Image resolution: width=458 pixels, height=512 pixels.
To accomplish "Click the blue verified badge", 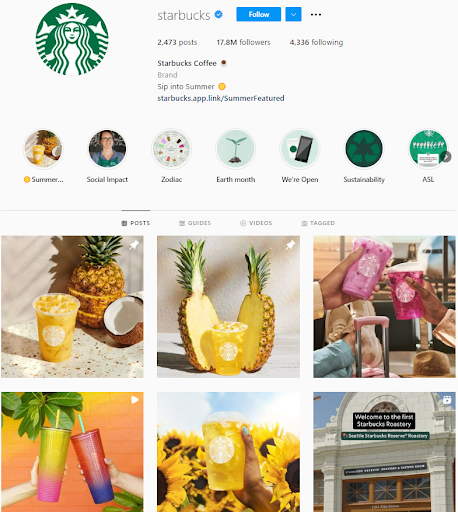I will [219, 14].
